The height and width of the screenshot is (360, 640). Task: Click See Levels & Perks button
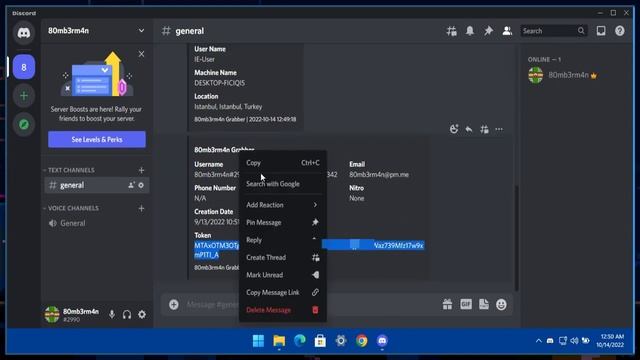click(x=97, y=140)
